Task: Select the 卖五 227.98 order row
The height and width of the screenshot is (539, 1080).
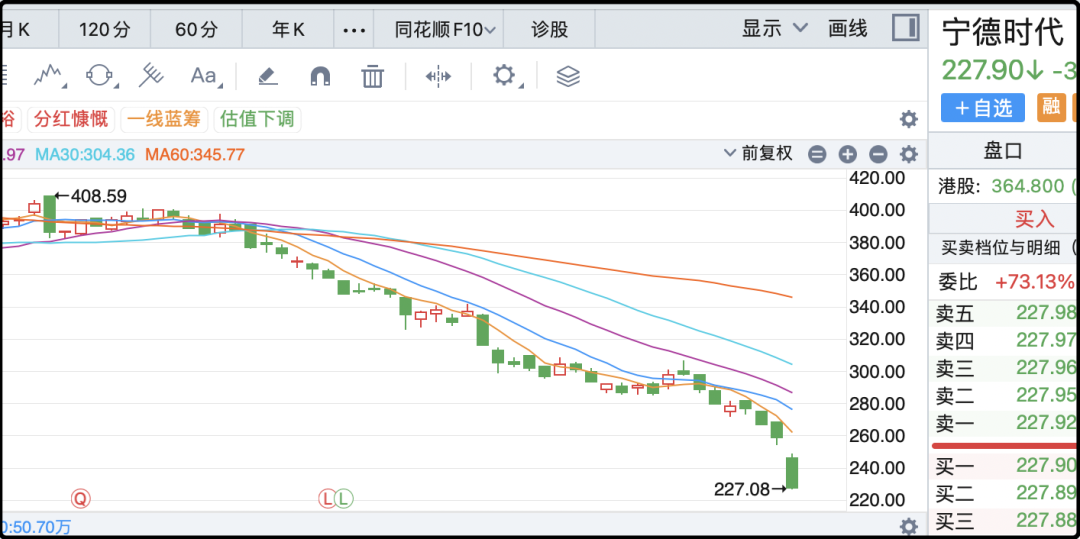Action: click(1005, 314)
